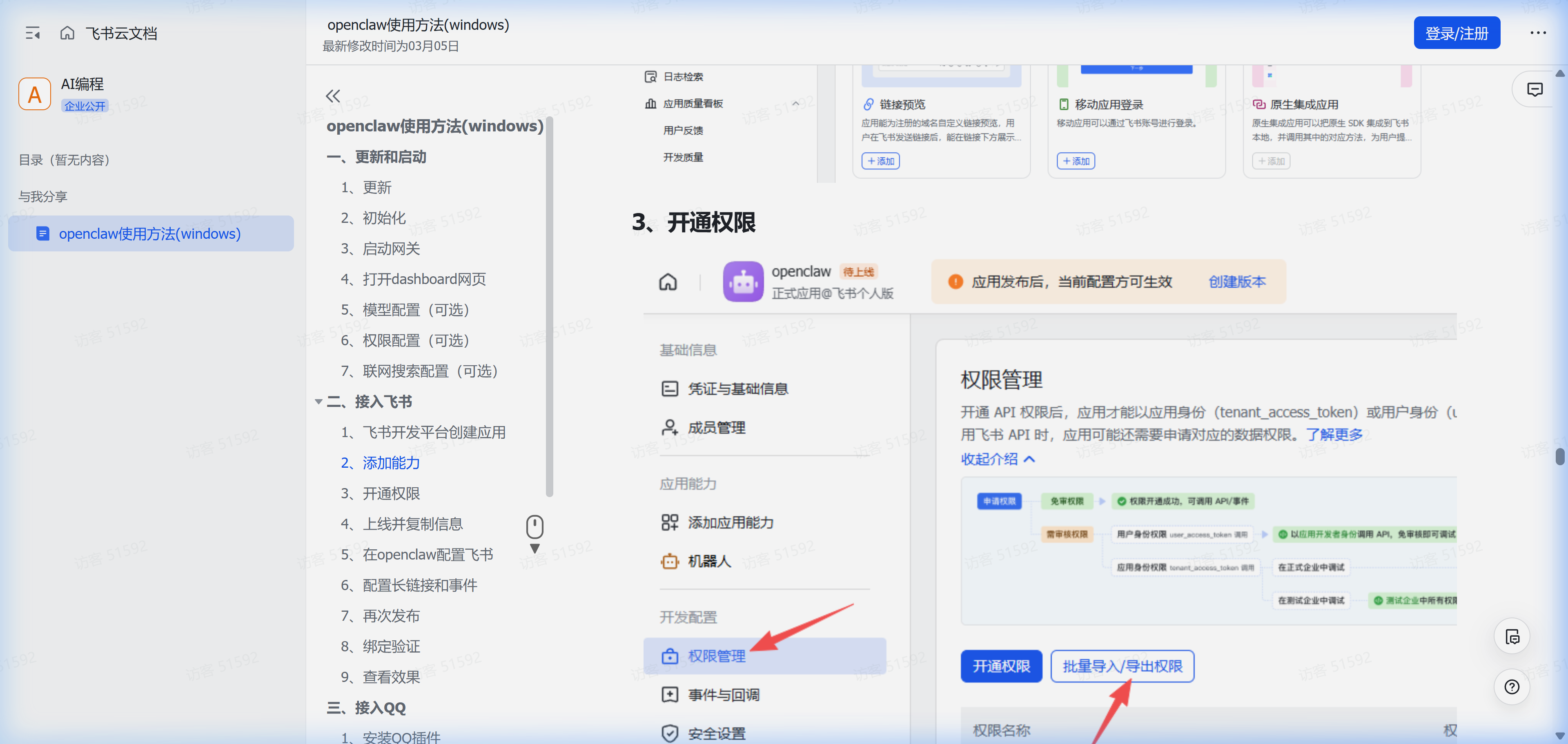This screenshot has height=744, width=1568.
Task: Collapse outline with double chevron icon
Action: click(x=332, y=95)
